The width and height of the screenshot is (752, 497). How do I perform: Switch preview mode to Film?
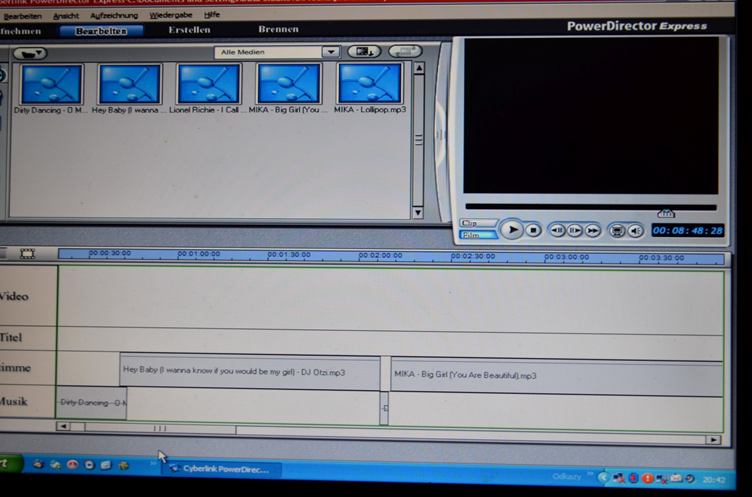click(478, 235)
